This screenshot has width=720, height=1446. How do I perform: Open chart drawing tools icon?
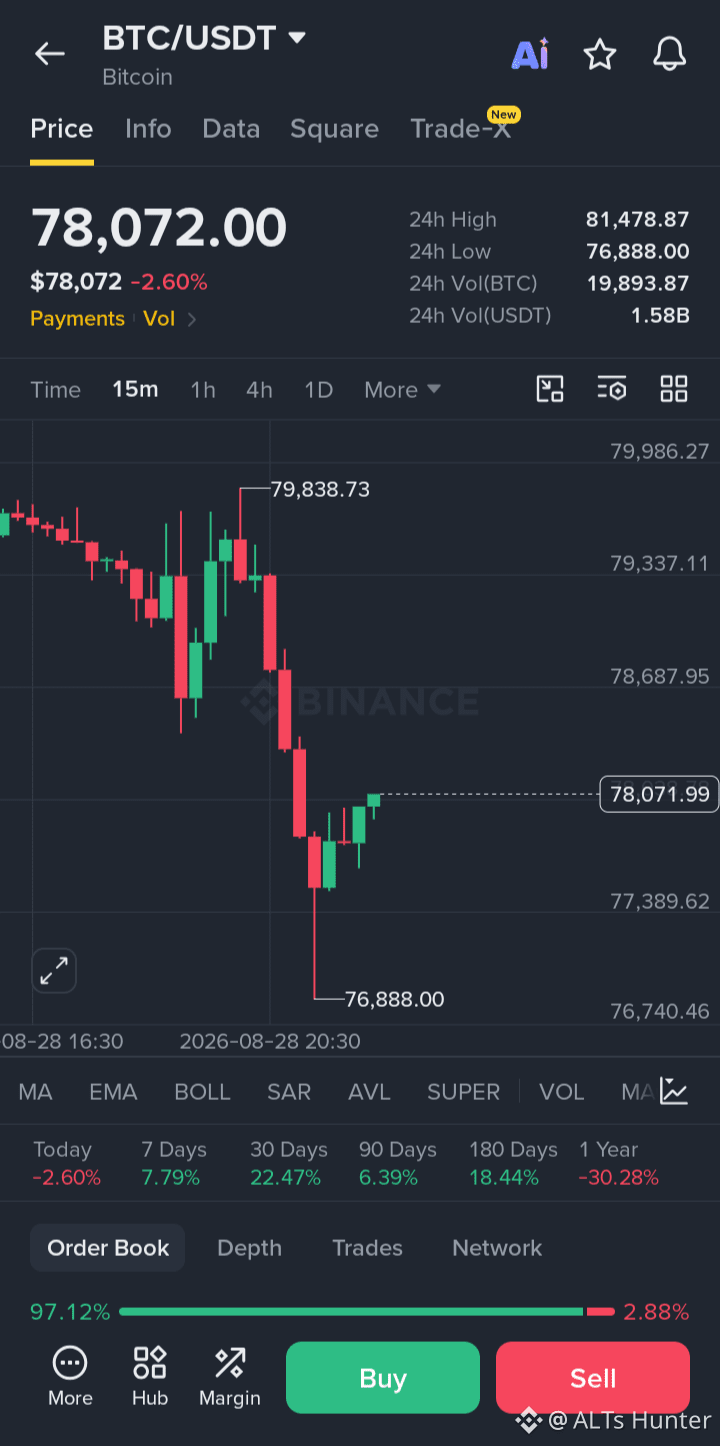tap(550, 389)
